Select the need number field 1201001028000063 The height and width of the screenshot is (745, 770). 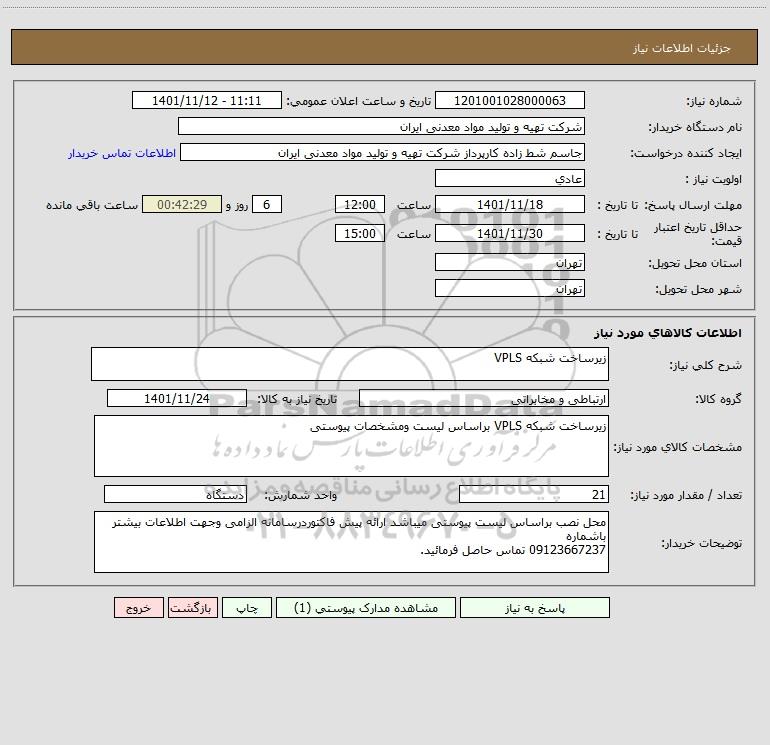[510, 101]
